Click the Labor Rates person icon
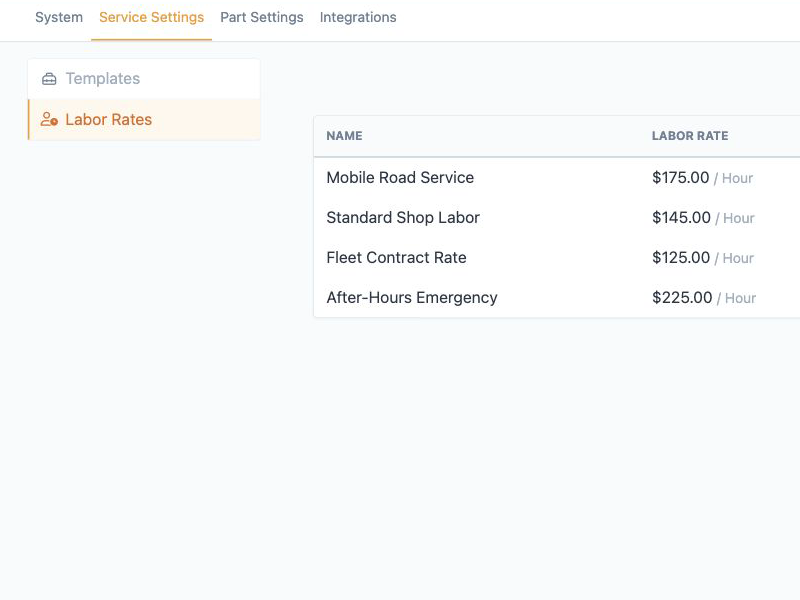Viewport: 800px width, 600px height. click(49, 119)
